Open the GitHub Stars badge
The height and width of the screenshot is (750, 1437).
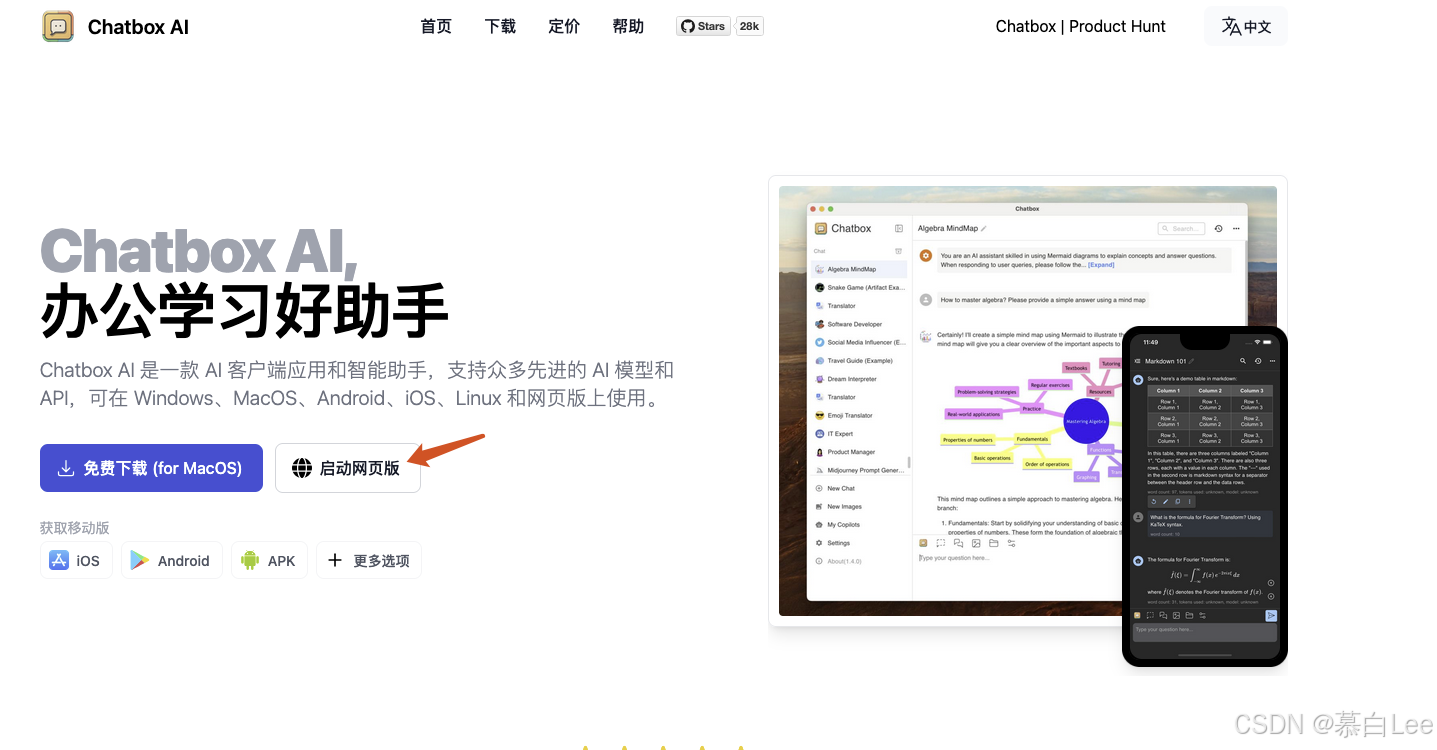[703, 27]
